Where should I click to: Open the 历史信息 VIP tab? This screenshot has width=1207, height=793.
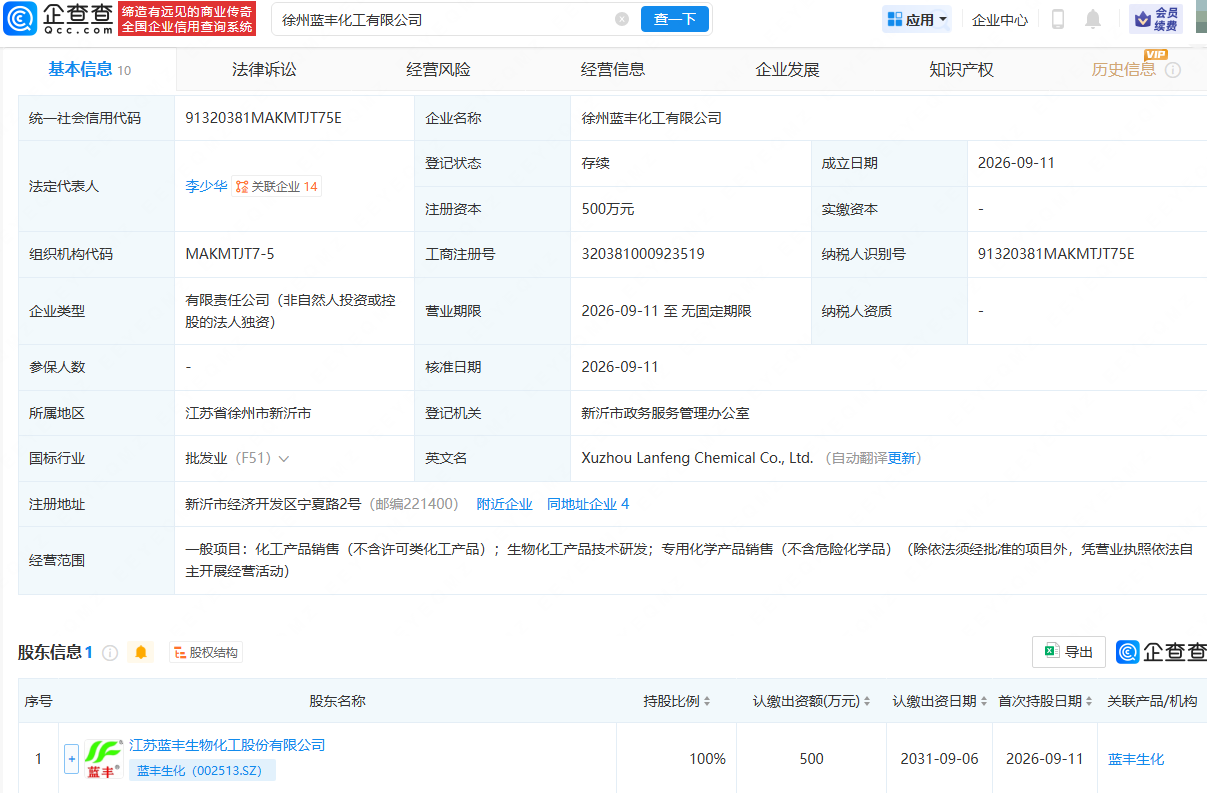[1124, 70]
